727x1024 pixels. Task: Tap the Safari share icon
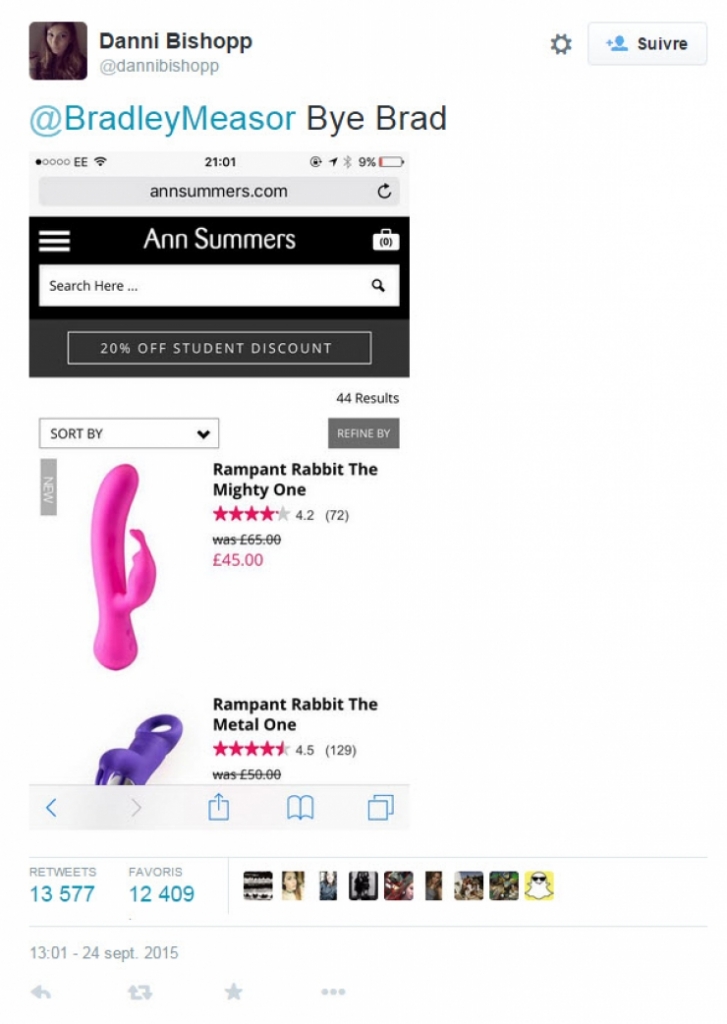coord(219,807)
